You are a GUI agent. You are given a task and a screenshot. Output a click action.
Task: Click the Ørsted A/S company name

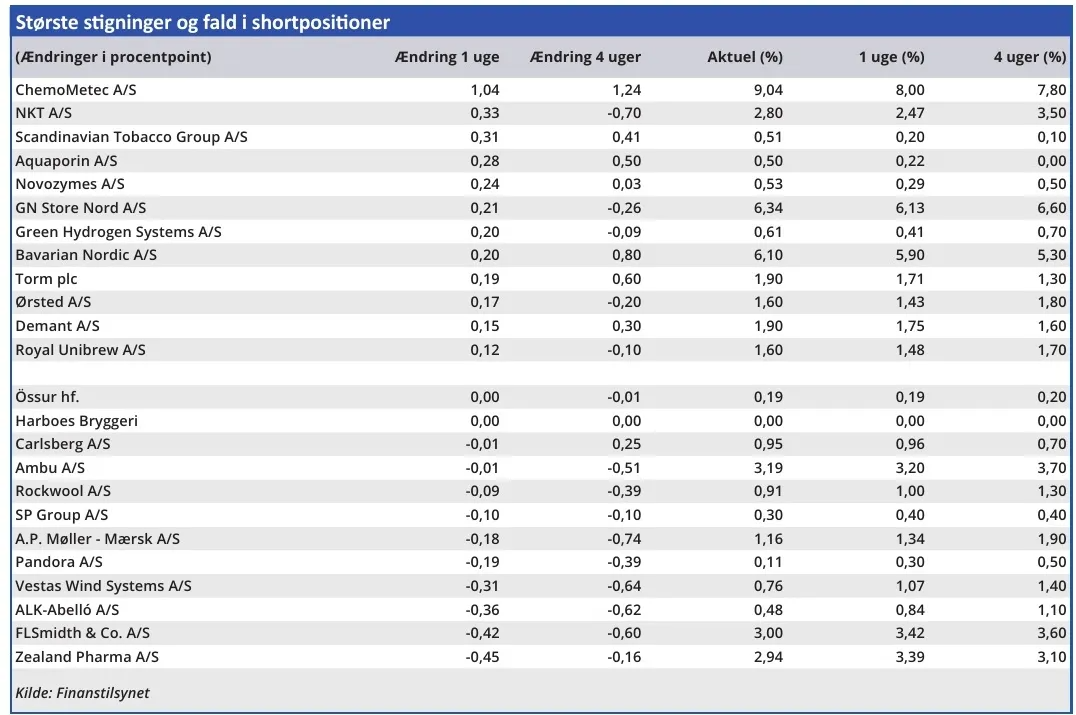pyautogui.click(x=54, y=302)
